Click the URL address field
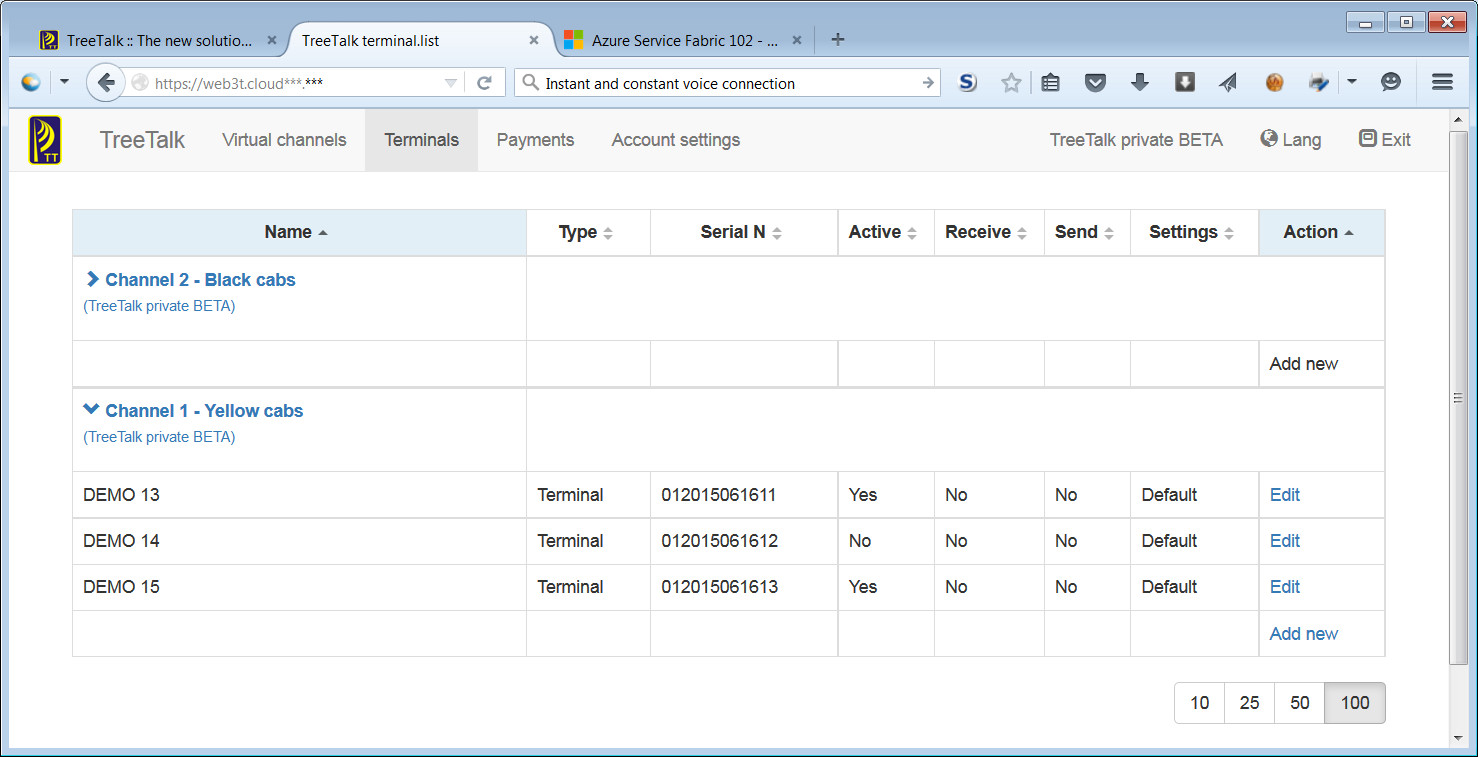 (295, 83)
